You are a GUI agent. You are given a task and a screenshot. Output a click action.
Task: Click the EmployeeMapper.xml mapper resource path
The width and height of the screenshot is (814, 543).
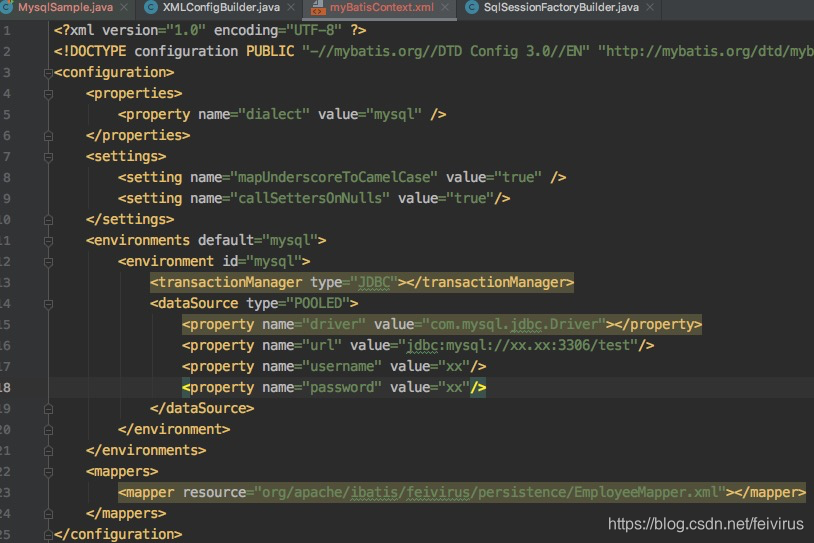pyautogui.click(x=490, y=492)
